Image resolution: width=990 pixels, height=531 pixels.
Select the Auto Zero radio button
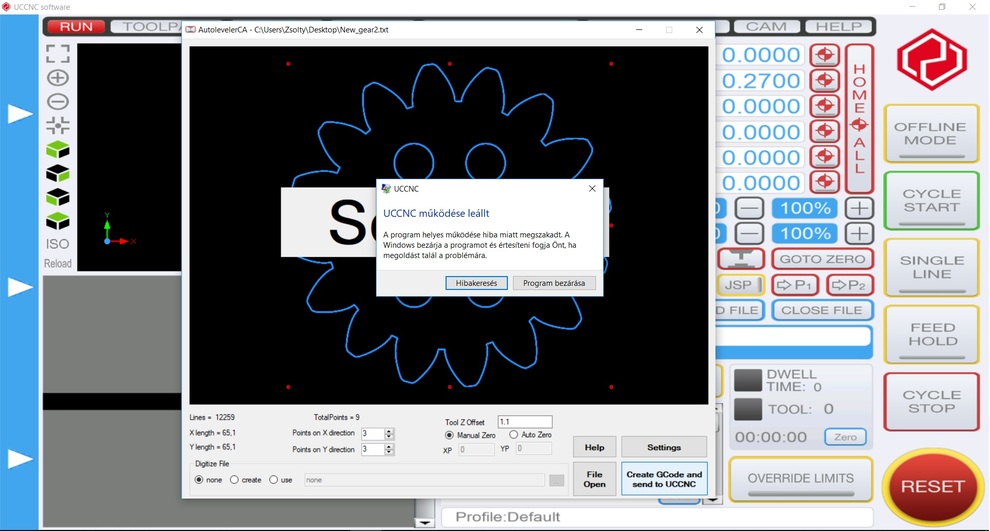point(514,435)
